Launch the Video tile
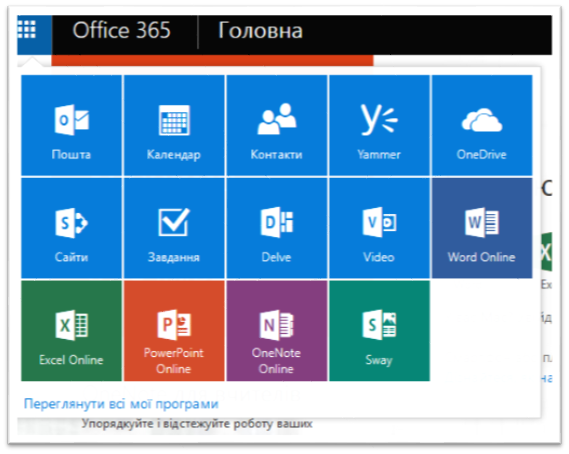The width and height of the screenshot is (569, 454). click(380, 228)
